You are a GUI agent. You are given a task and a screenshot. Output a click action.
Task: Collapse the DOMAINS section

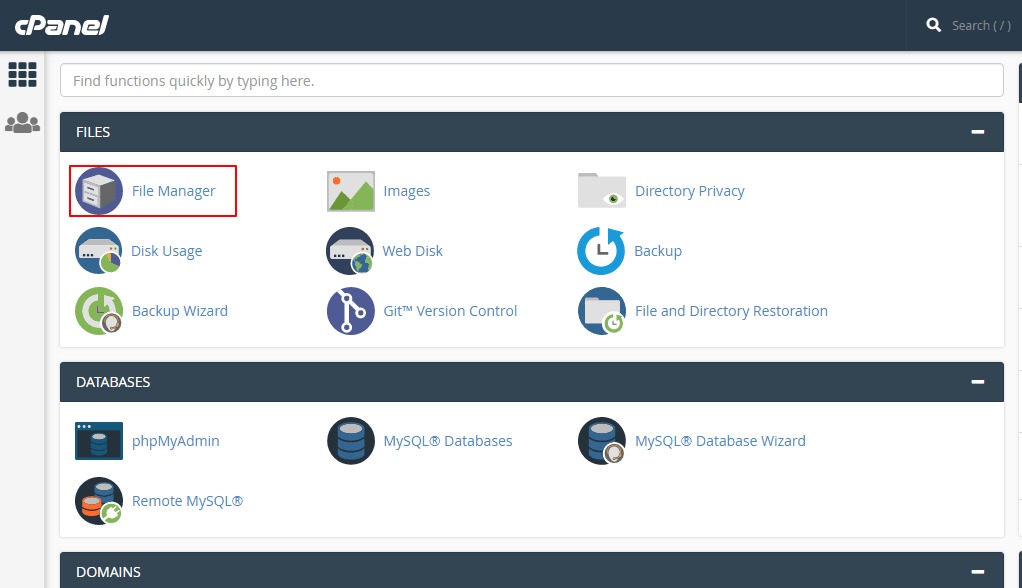pyautogui.click(x=978, y=572)
